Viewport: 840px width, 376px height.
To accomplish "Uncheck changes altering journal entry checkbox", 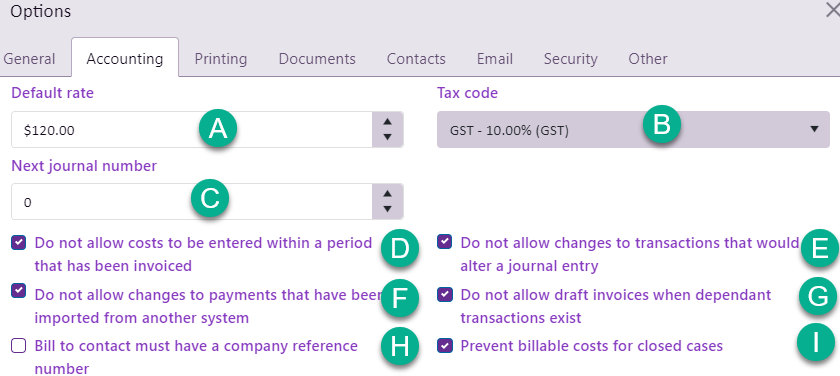I will (444, 242).
